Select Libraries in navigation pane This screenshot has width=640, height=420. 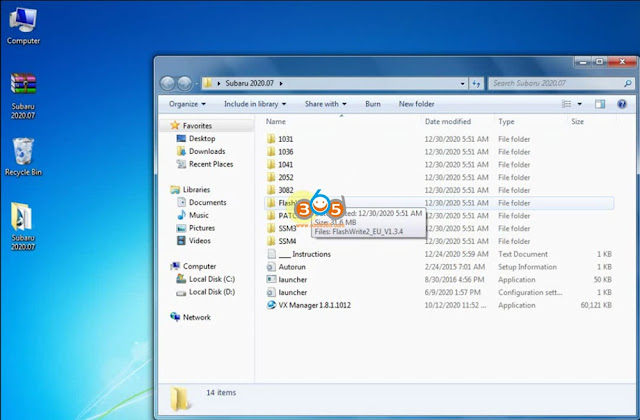tap(196, 190)
